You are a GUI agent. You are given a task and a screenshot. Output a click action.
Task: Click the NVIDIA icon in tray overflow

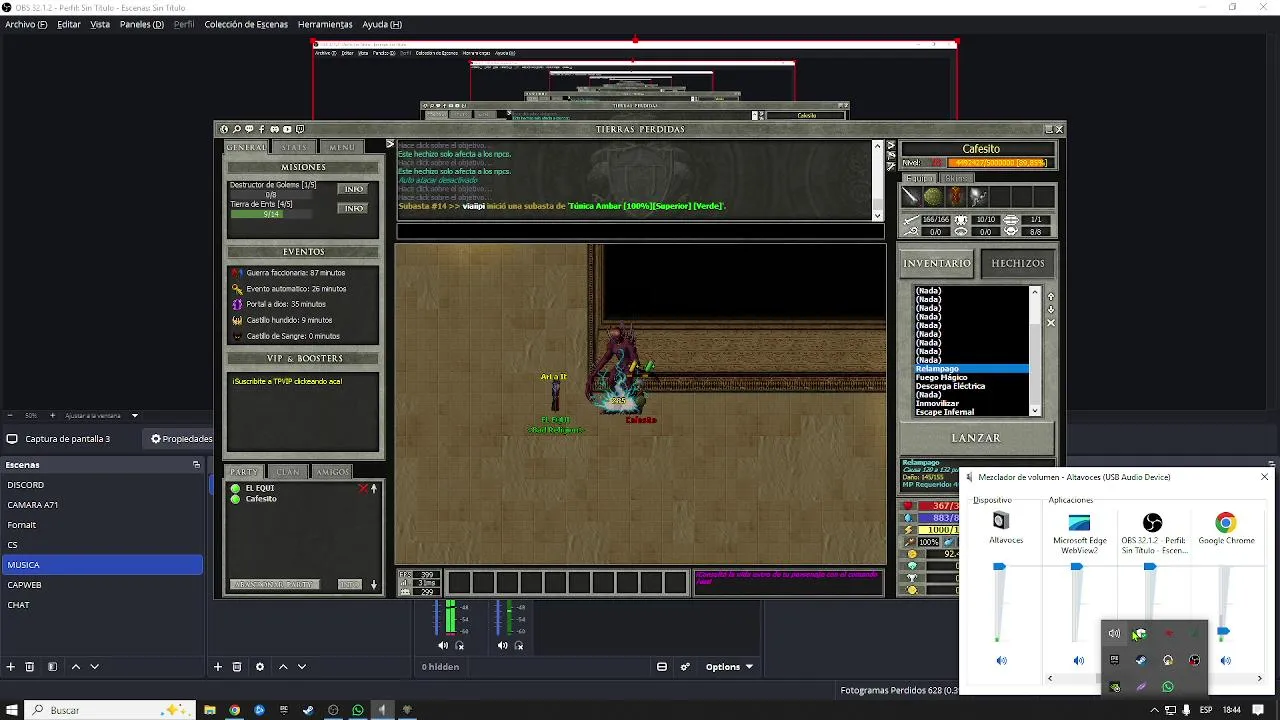pos(1115,687)
